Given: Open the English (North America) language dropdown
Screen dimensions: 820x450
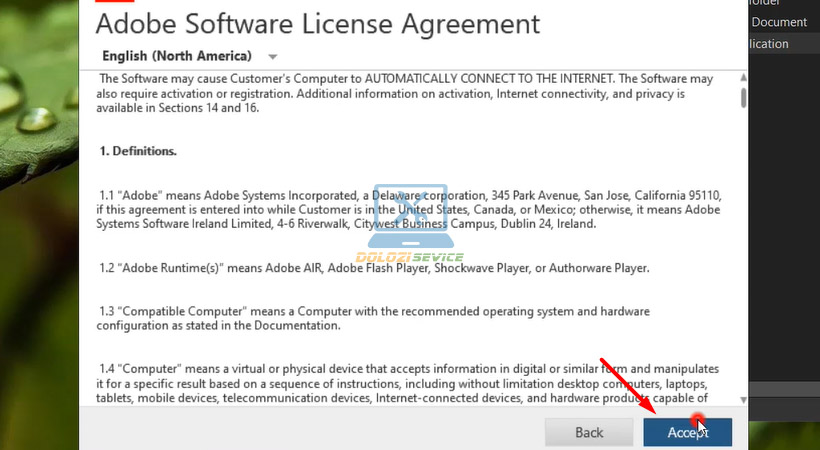Looking at the screenshot, I should coord(177,56).
